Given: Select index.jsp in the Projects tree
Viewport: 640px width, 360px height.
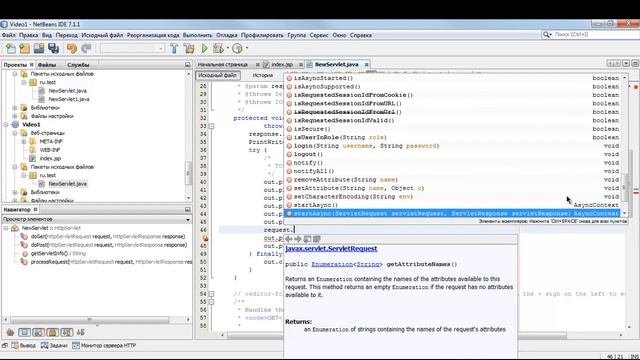Looking at the screenshot, I should click(x=50, y=158).
